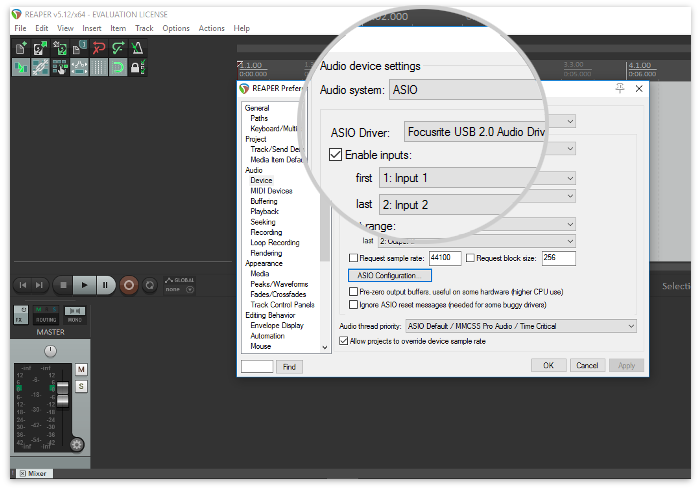Select Buffering in the preferences tree
The height and width of the screenshot is (491, 700).
click(x=264, y=201)
